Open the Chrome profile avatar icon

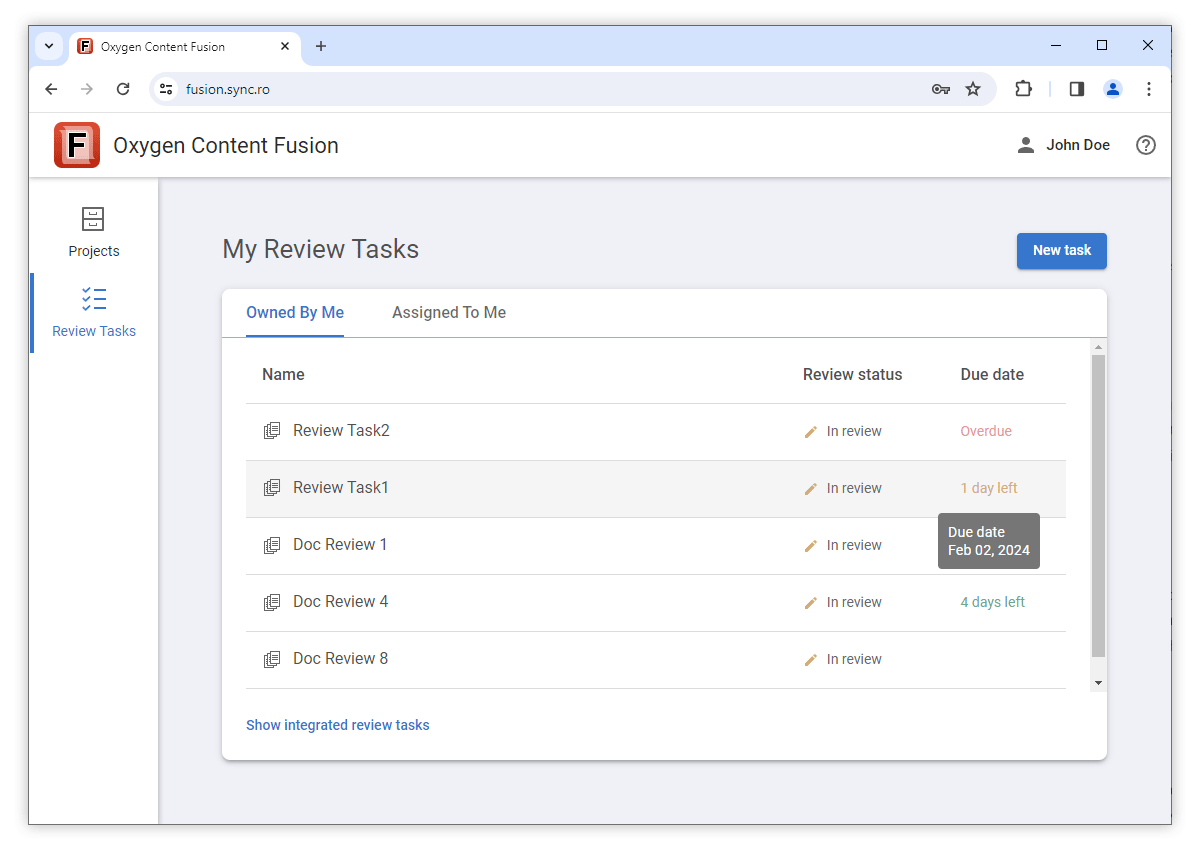(x=1113, y=89)
